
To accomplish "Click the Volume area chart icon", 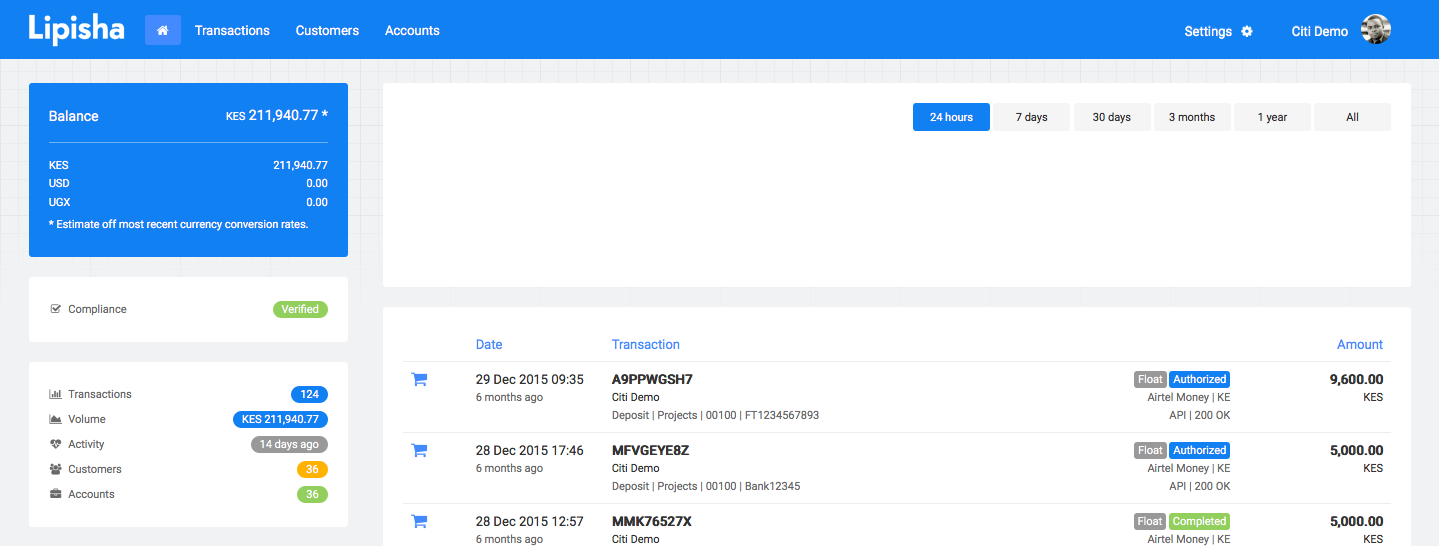I will 56,419.
